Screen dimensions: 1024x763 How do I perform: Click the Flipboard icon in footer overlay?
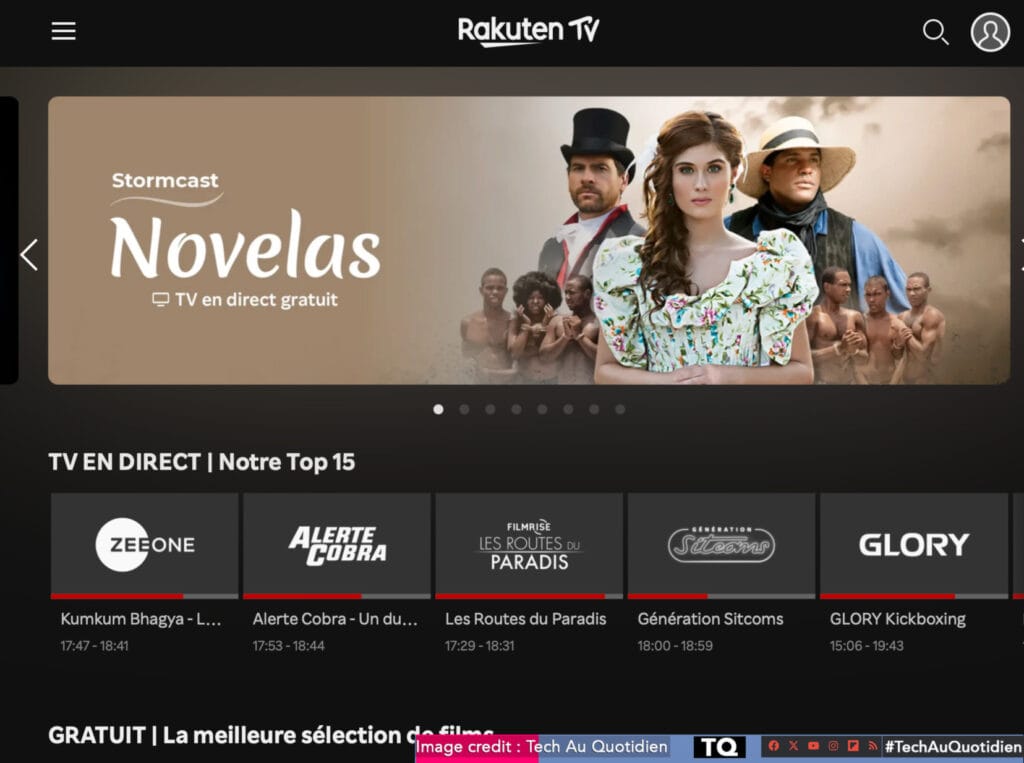[853, 745]
